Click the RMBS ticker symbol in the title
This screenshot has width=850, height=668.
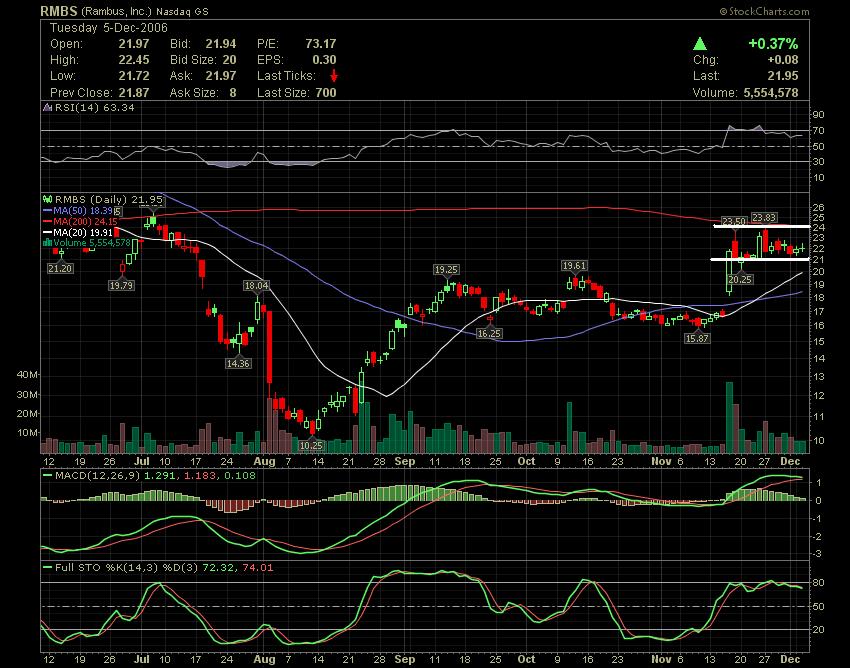[x=60, y=11]
